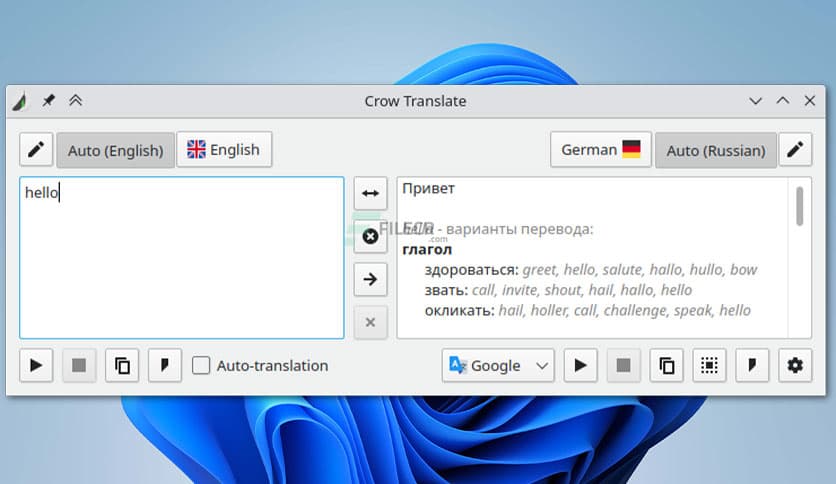Click the word здороваться in results
Viewport: 836px width, 484px height.
(471, 270)
